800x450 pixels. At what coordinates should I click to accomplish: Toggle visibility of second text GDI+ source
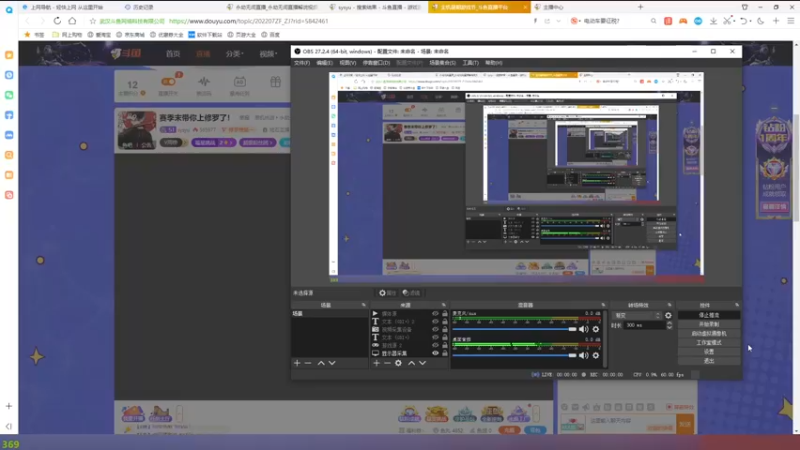tap(435, 337)
